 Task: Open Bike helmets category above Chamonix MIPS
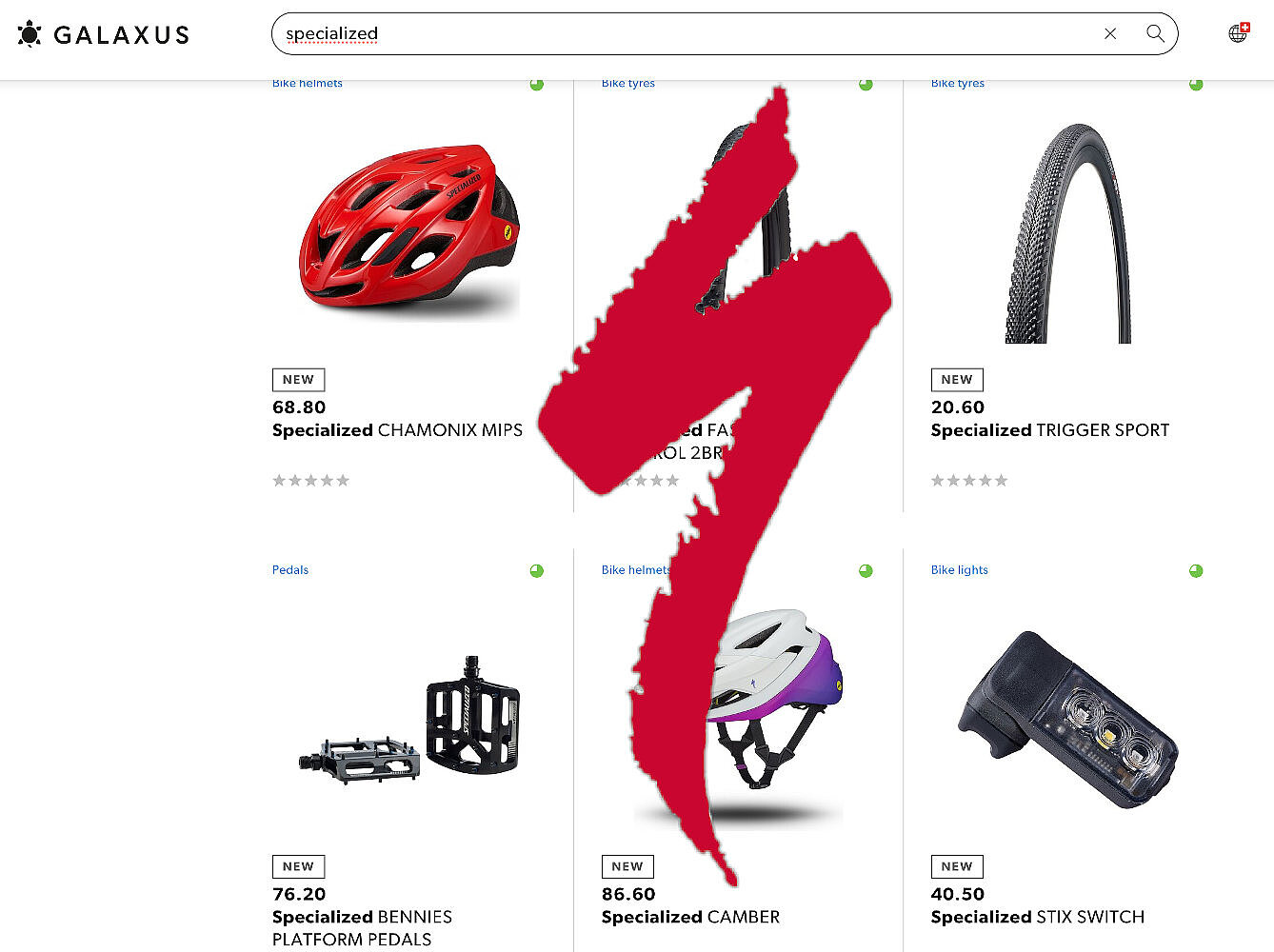coord(307,84)
